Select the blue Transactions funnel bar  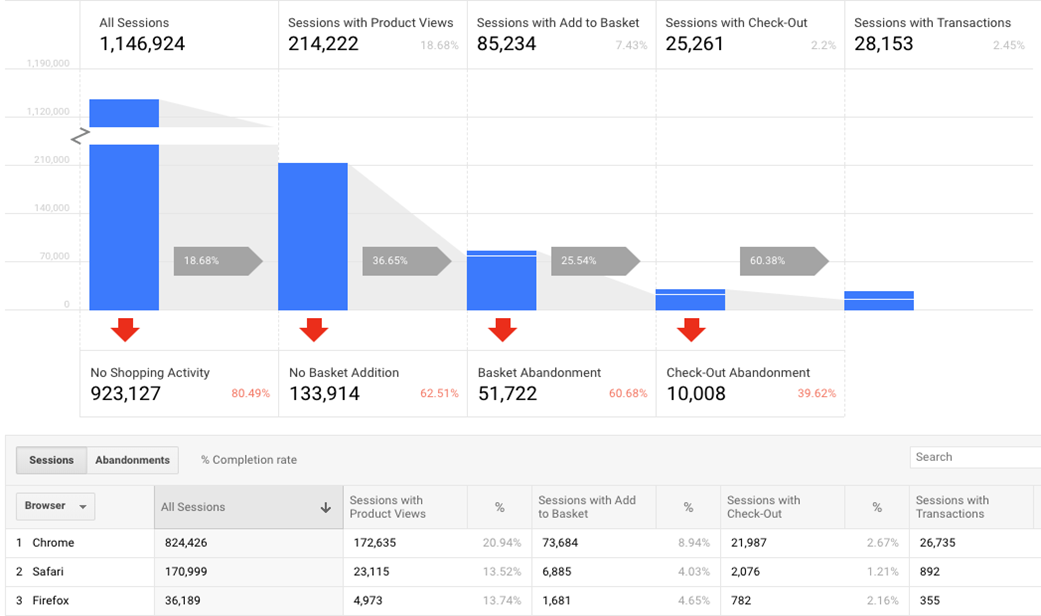pyautogui.click(x=879, y=301)
